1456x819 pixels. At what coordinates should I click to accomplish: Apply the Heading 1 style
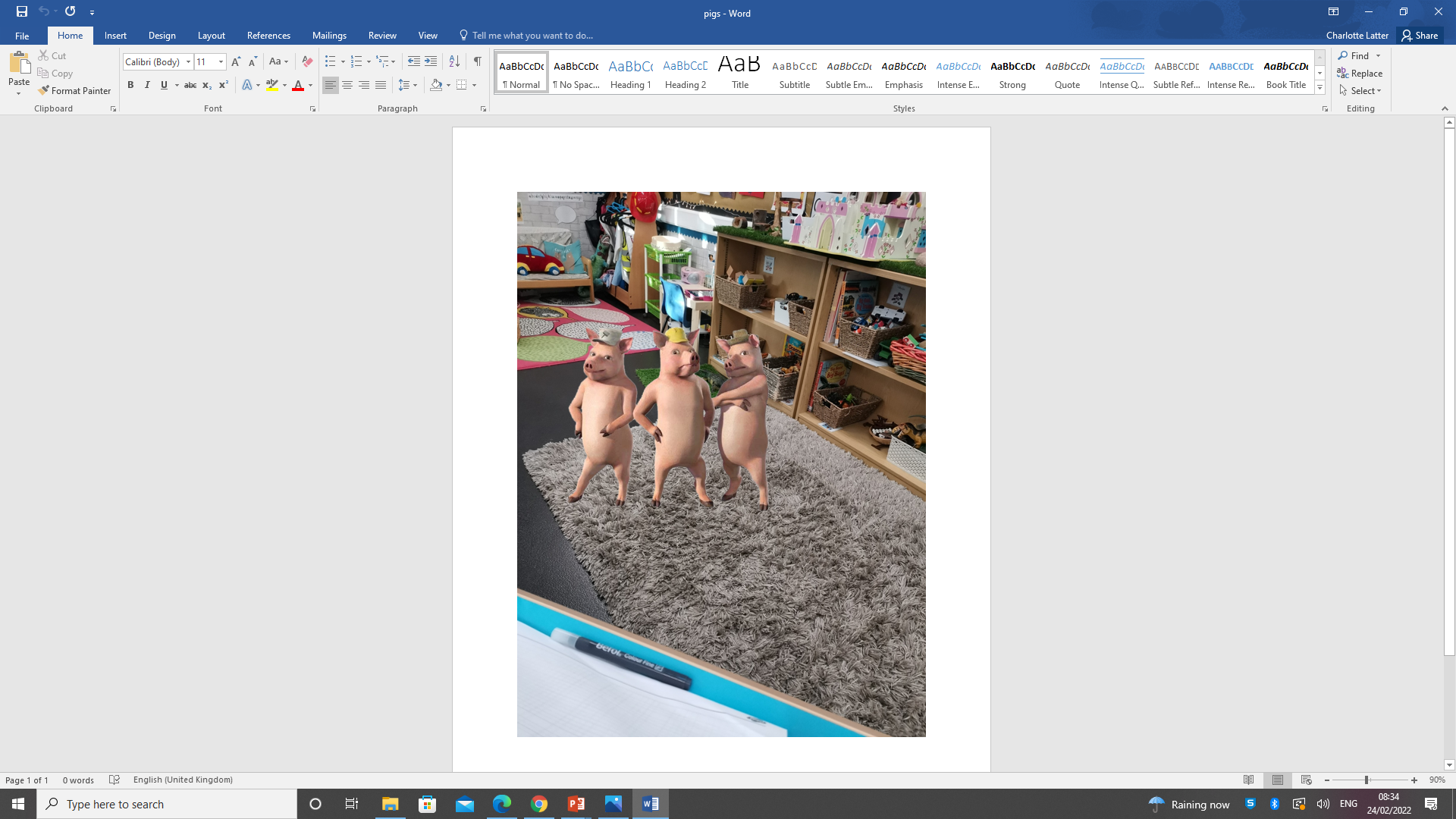pos(630,74)
